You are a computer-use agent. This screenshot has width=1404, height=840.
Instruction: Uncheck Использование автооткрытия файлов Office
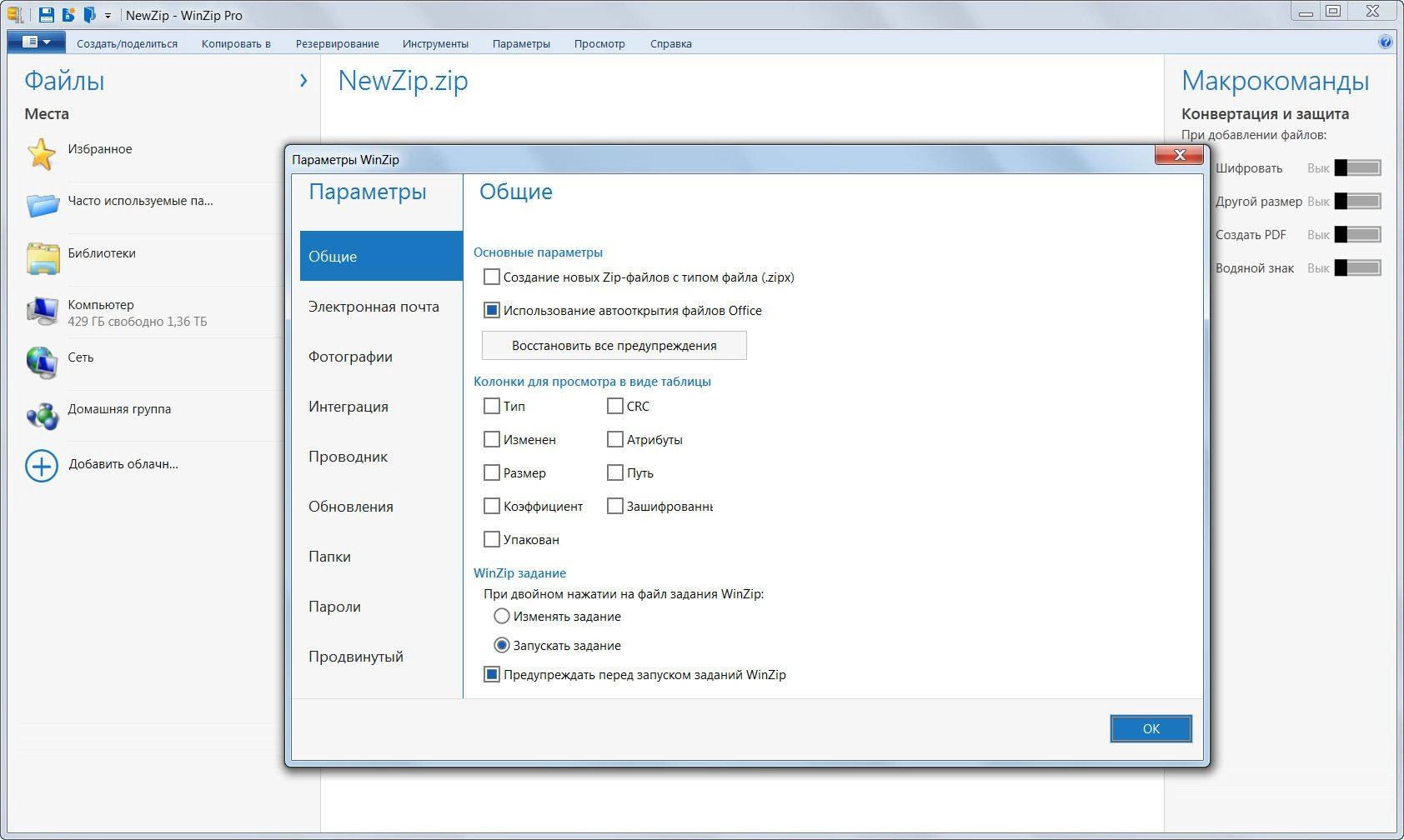pyautogui.click(x=492, y=310)
